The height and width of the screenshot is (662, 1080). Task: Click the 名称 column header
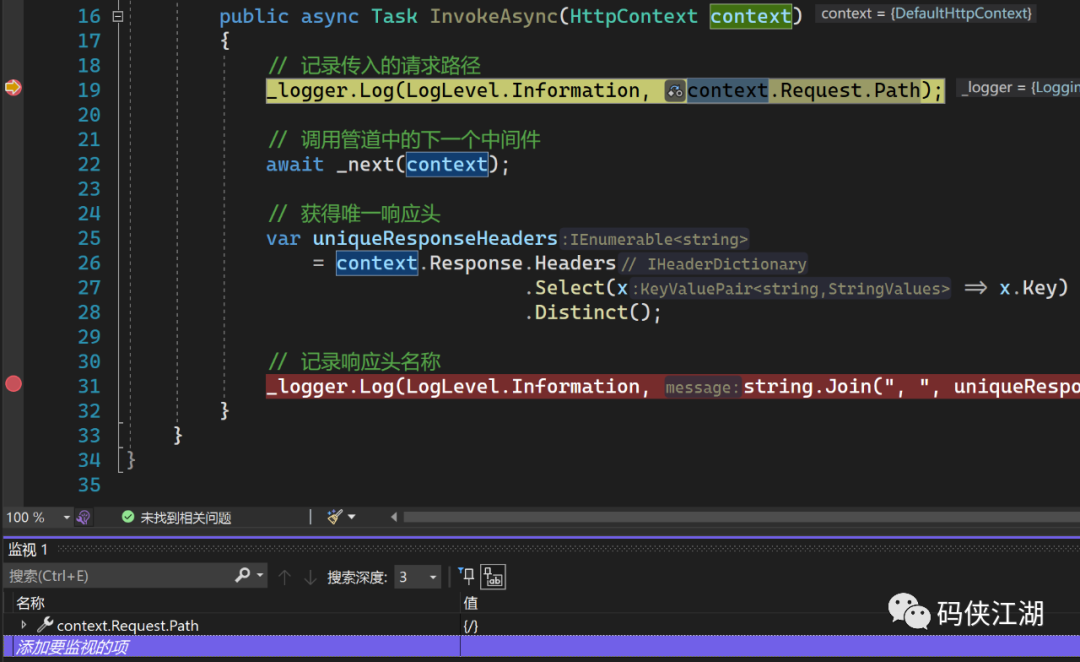30,603
